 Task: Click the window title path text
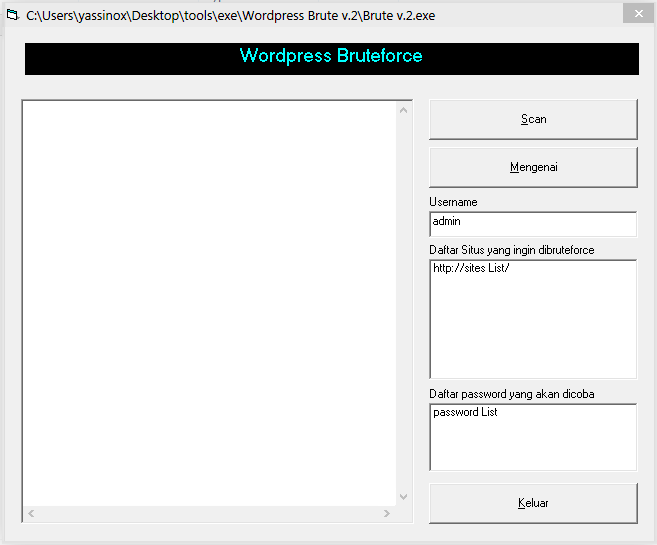point(230,16)
